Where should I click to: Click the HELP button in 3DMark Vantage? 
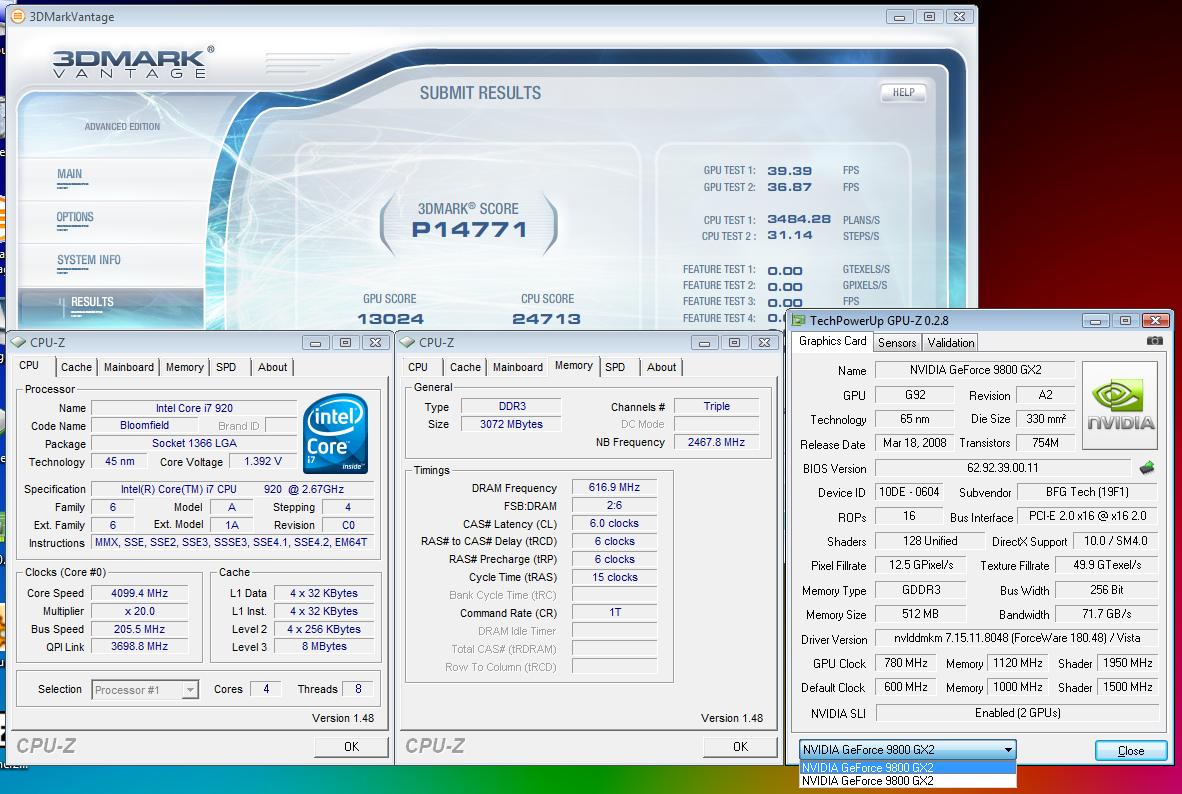click(903, 93)
